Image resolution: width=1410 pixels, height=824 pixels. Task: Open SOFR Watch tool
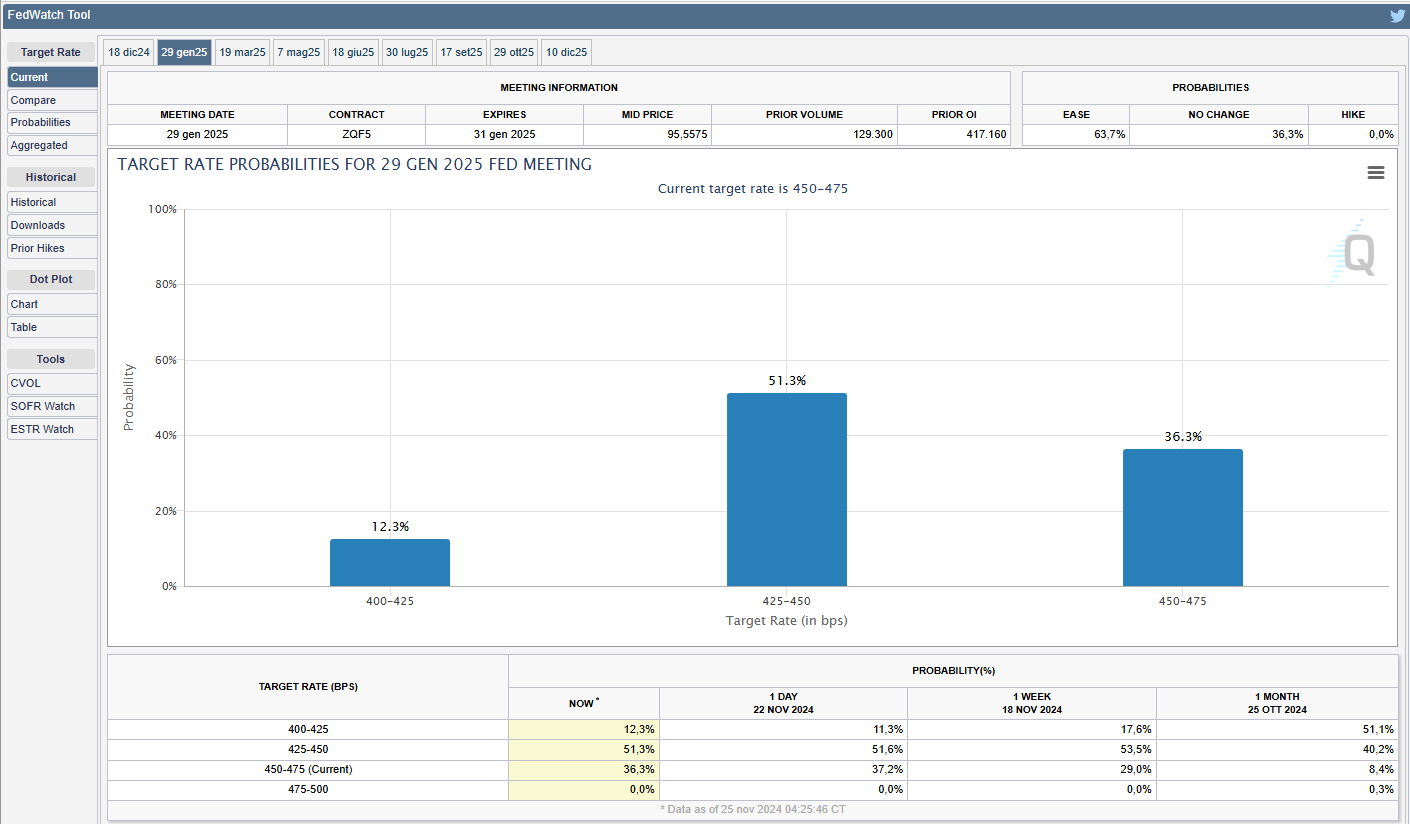point(52,406)
